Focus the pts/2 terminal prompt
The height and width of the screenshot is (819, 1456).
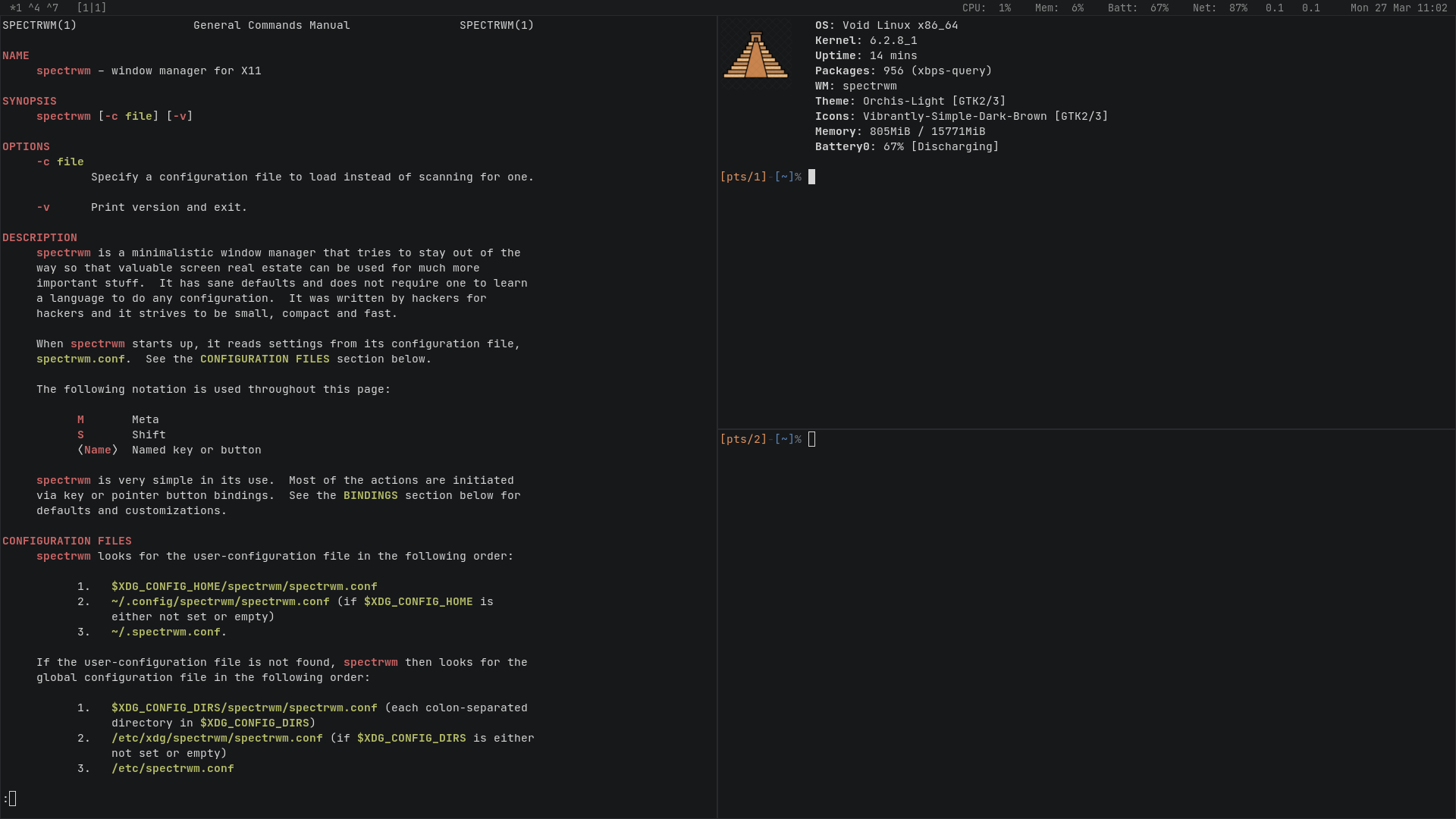(767, 439)
